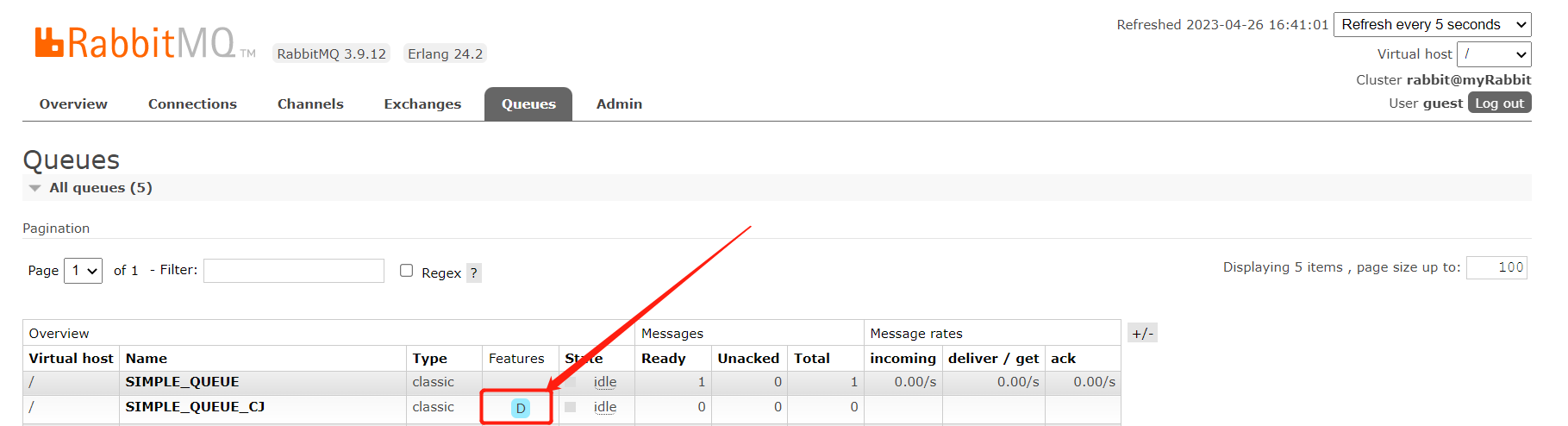Open the refresh interval dropdown
This screenshot has height=426, width=1568.
(1432, 25)
